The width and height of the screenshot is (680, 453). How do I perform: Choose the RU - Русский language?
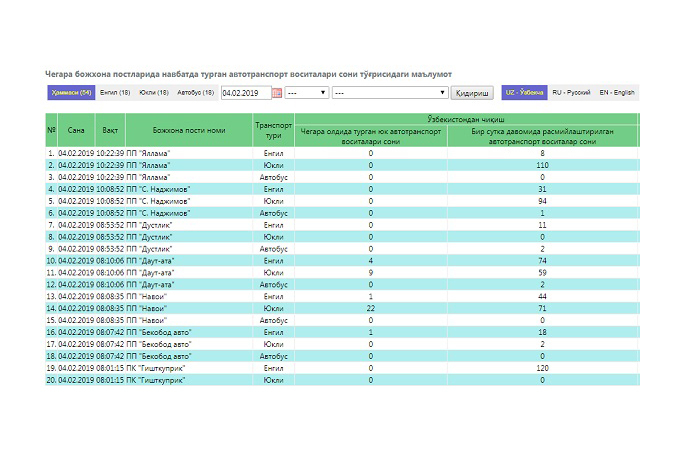pyautogui.click(x=571, y=92)
